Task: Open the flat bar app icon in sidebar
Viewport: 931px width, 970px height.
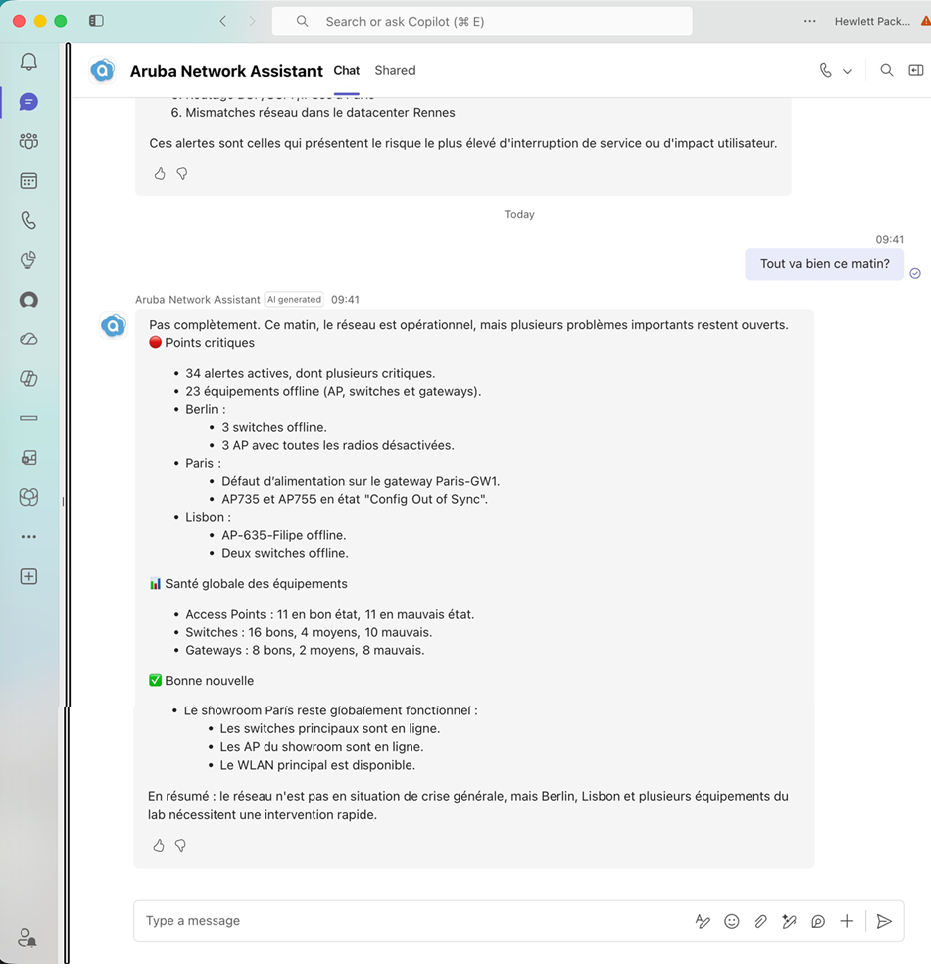Action: [x=28, y=418]
